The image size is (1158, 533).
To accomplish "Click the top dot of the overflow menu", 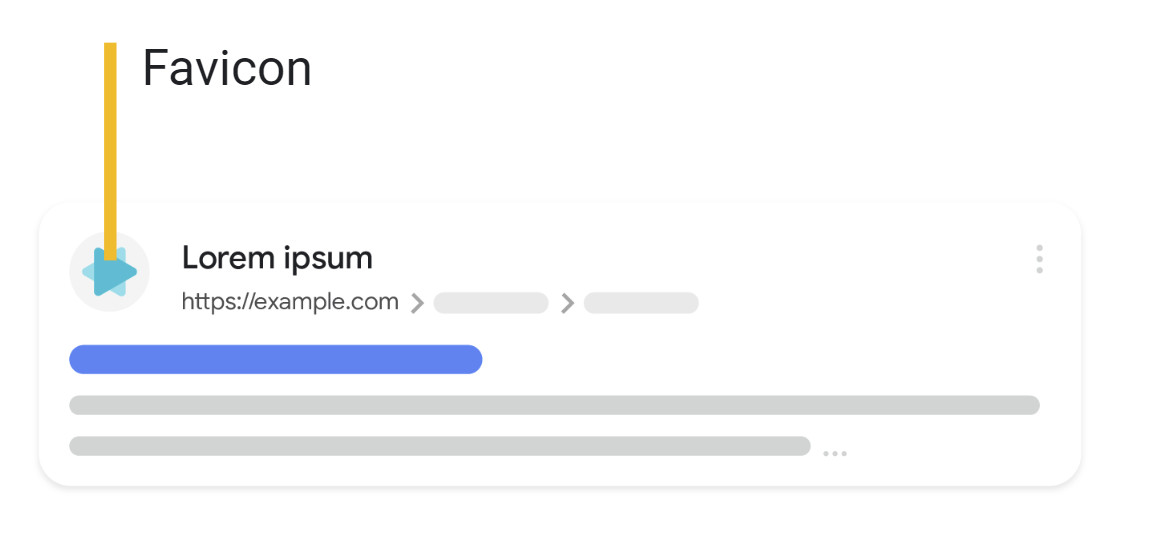I will point(1039,248).
